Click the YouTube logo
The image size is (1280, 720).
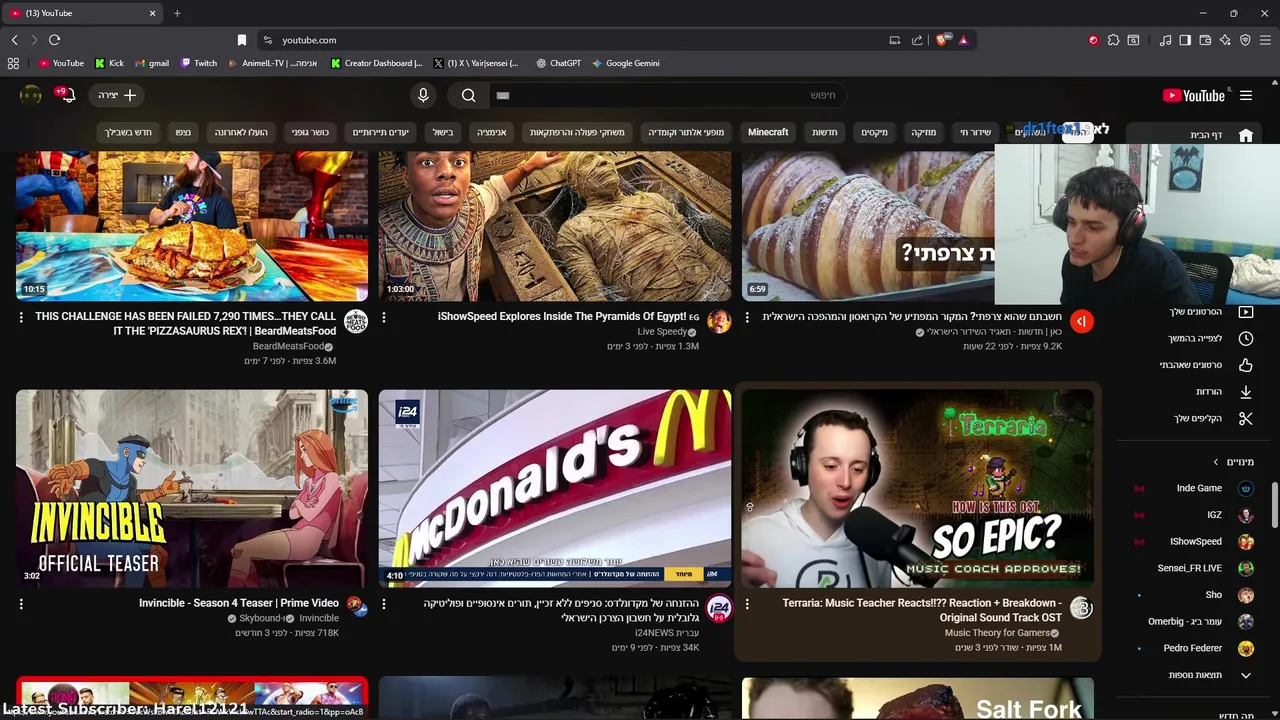[x=1193, y=95]
